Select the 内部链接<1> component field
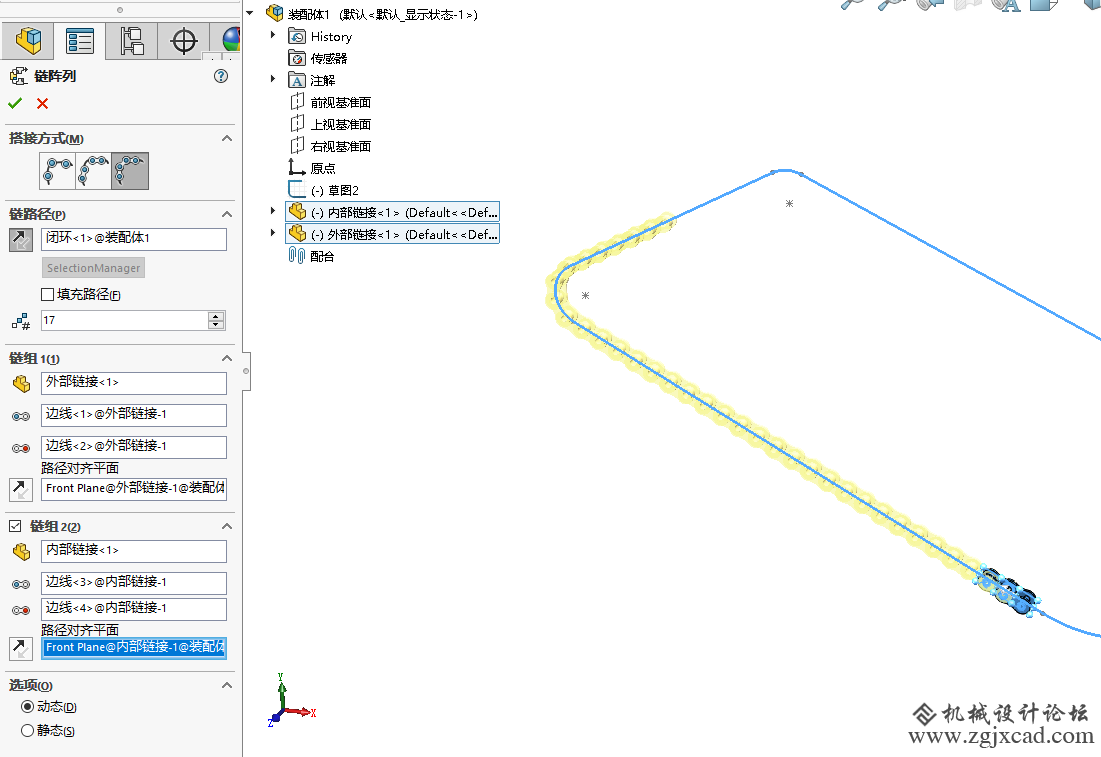 (133, 551)
